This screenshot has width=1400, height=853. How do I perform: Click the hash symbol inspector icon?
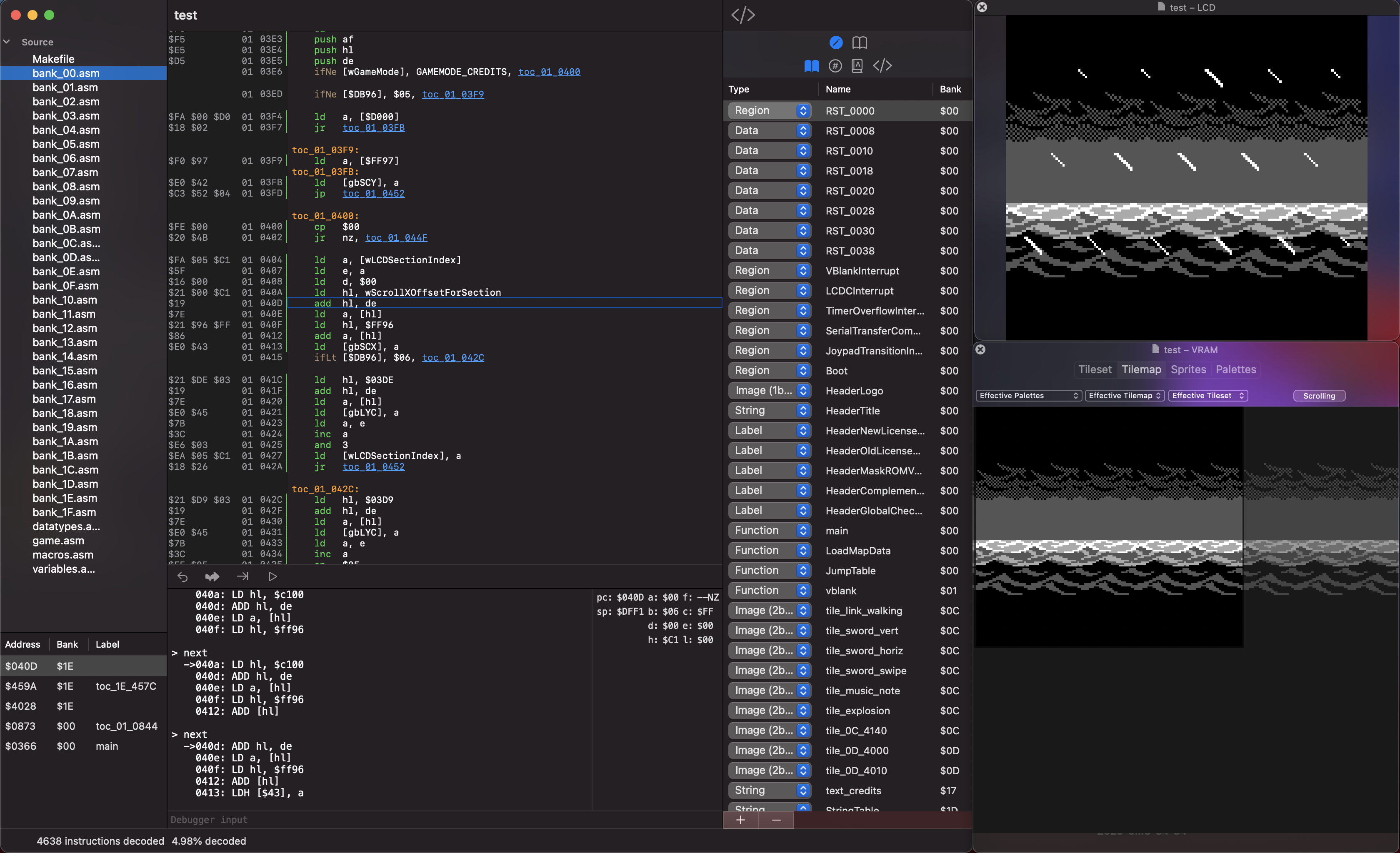point(835,66)
